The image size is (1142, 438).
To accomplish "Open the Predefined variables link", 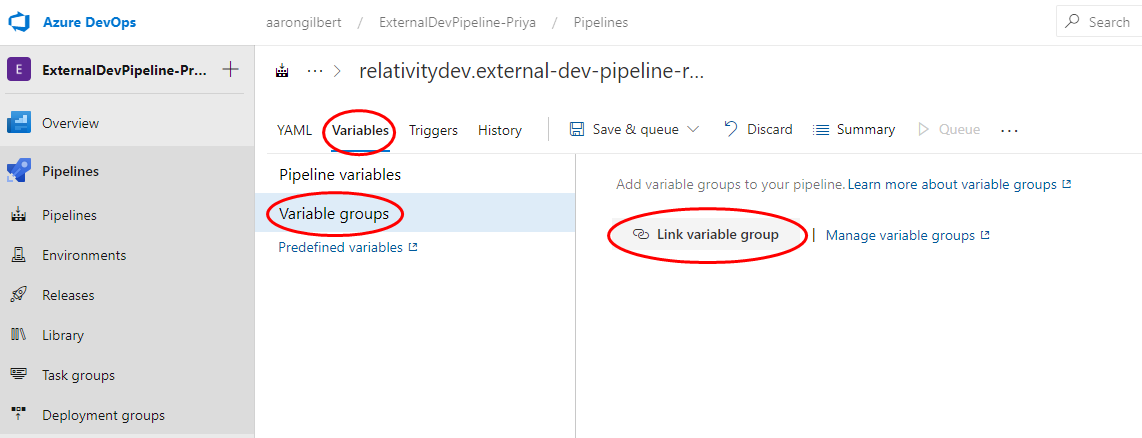I will tap(340, 247).
